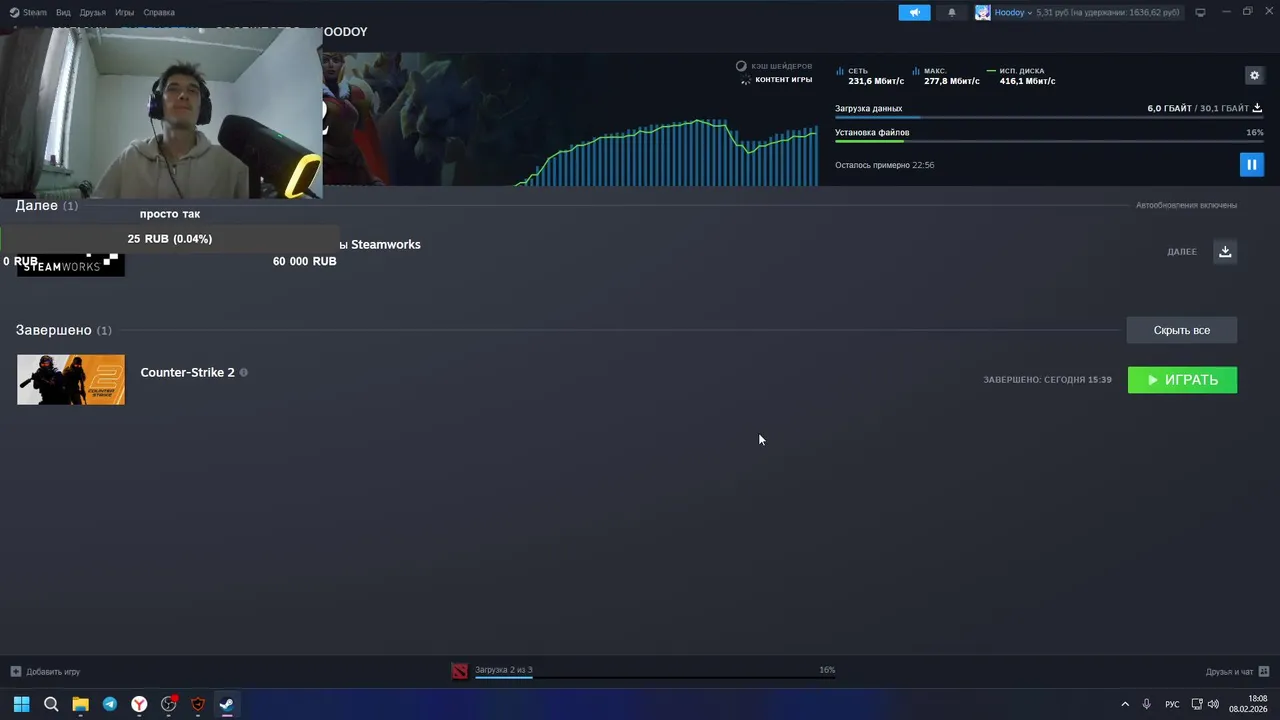
Task: Click the Загрузка данных progress bar
Action: click(x=1049, y=118)
